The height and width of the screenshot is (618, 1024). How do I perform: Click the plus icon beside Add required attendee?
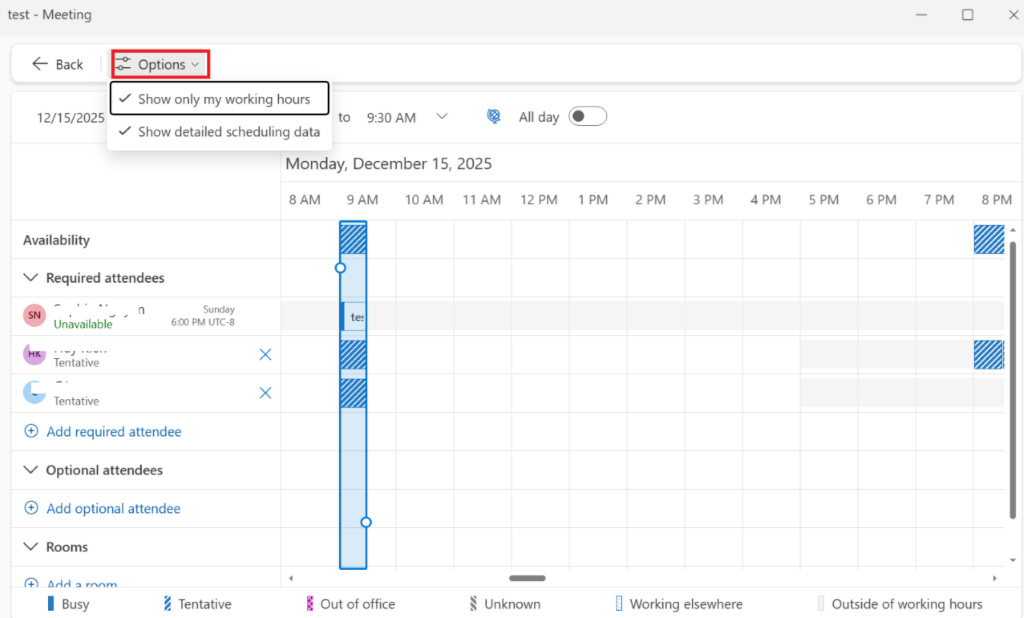(31, 431)
